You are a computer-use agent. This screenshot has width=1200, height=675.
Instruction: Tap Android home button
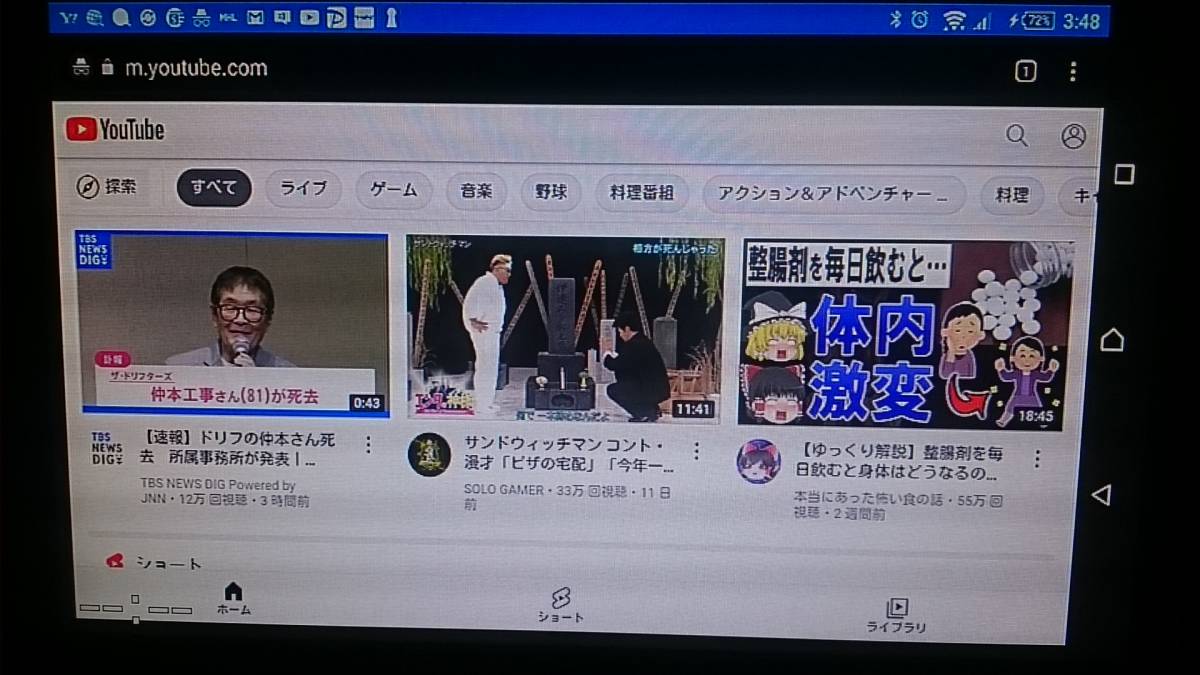point(1112,340)
